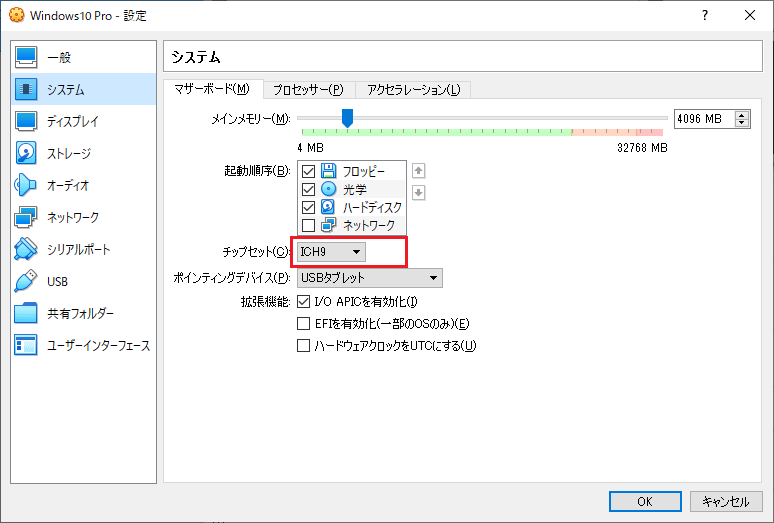Uncheck 光学 boot checkbox
Image resolution: width=774 pixels, height=523 pixels.
[x=309, y=189]
